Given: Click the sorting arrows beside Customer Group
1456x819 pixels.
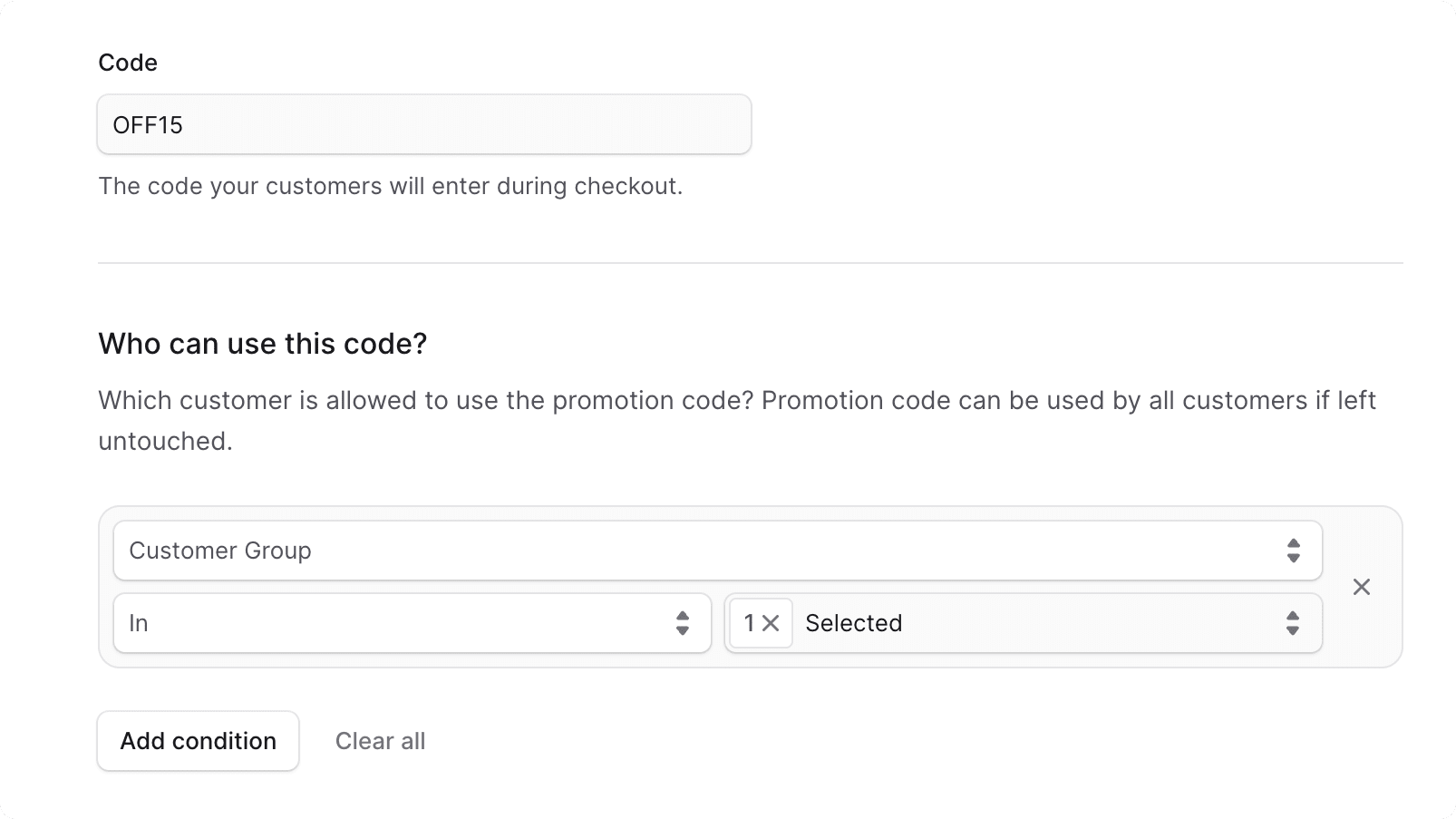Looking at the screenshot, I should click(x=1294, y=551).
